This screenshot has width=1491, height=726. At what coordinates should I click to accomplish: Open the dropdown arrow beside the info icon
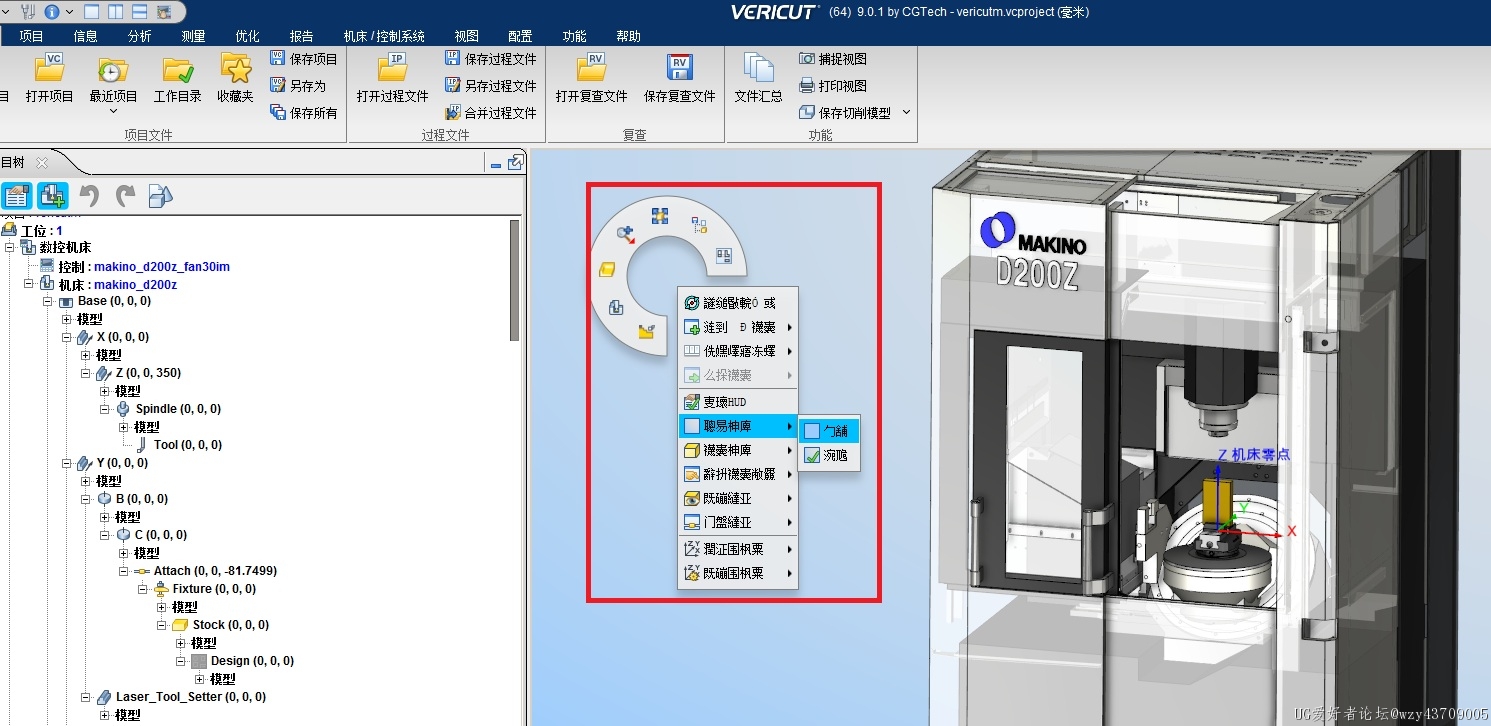69,12
